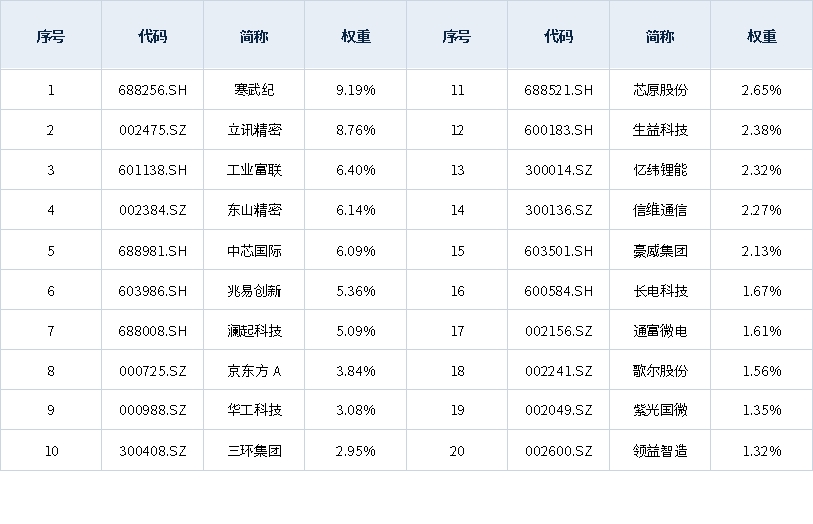The height and width of the screenshot is (524, 813).
Task: Click the stock code 002156.SZ
Action: tap(558, 331)
